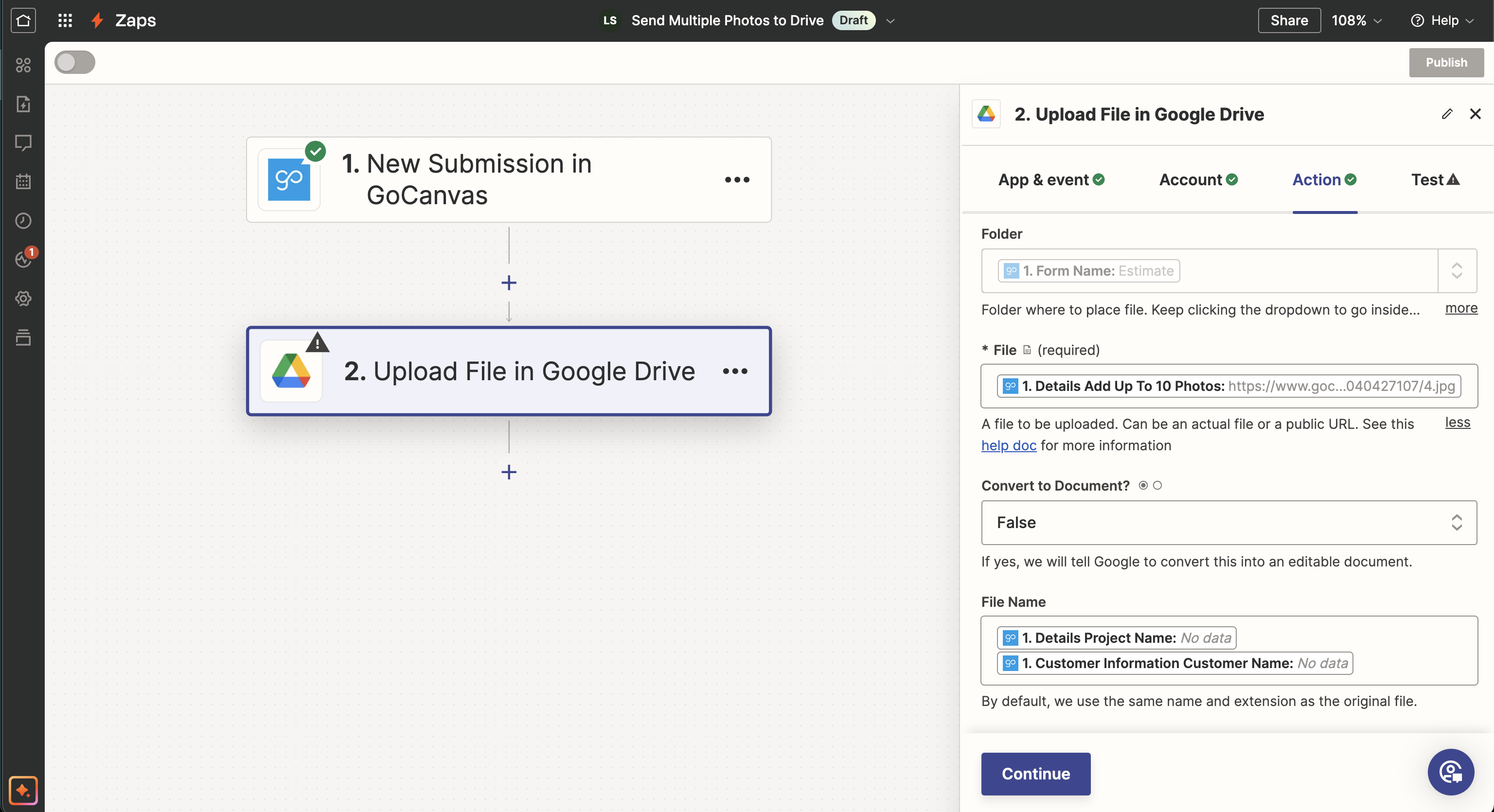Click the GoCanvas app icon on step 1
The width and height of the screenshot is (1494, 812).
click(x=289, y=179)
